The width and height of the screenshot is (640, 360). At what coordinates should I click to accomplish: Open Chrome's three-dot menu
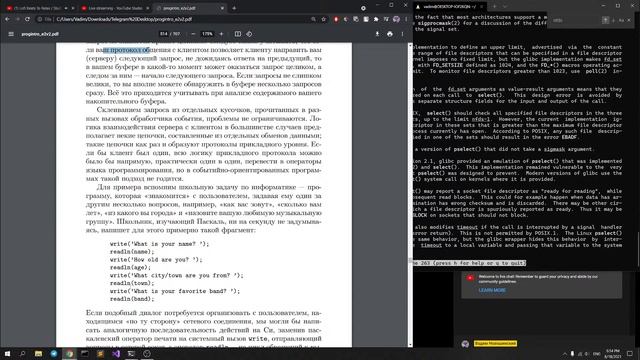(x=406, y=19)
